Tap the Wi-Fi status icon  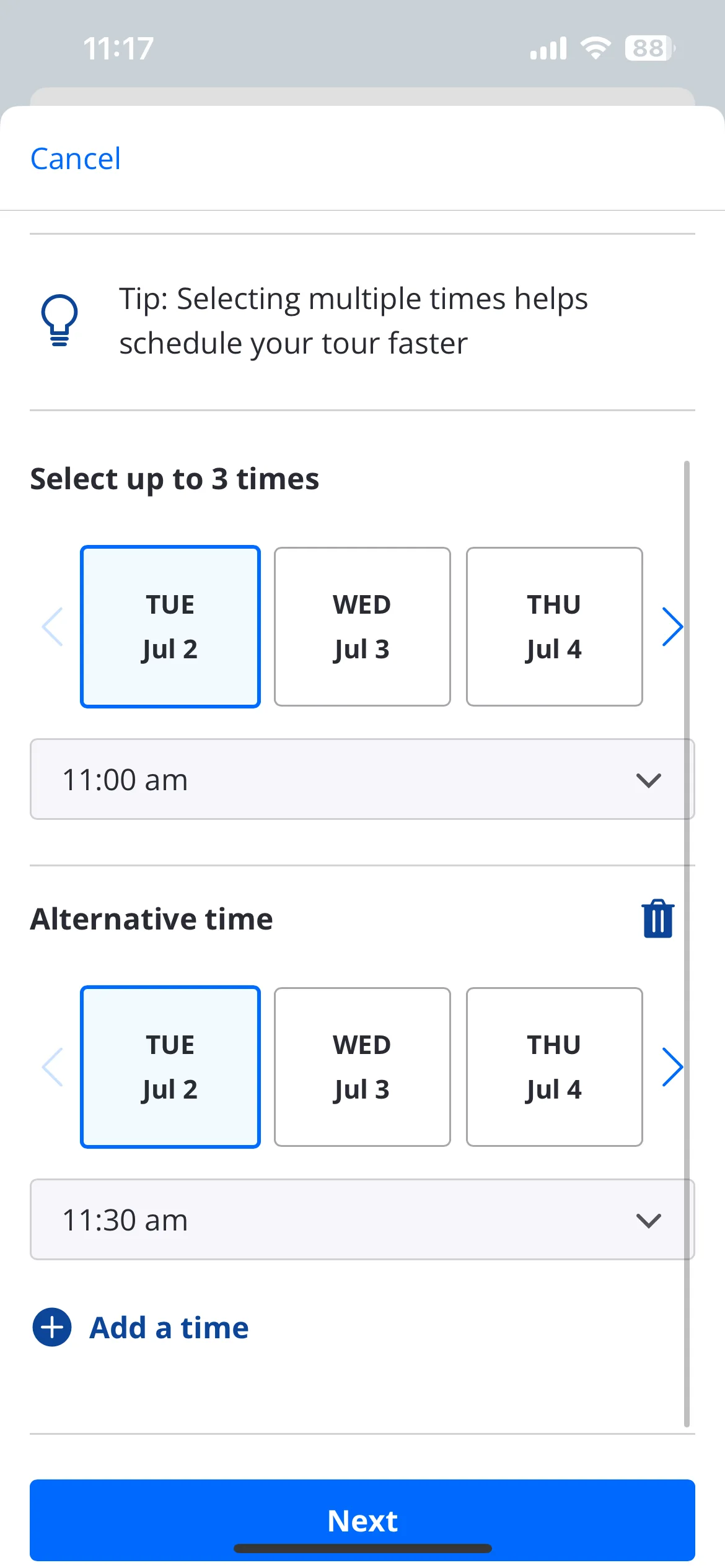[x=595, y=48]
